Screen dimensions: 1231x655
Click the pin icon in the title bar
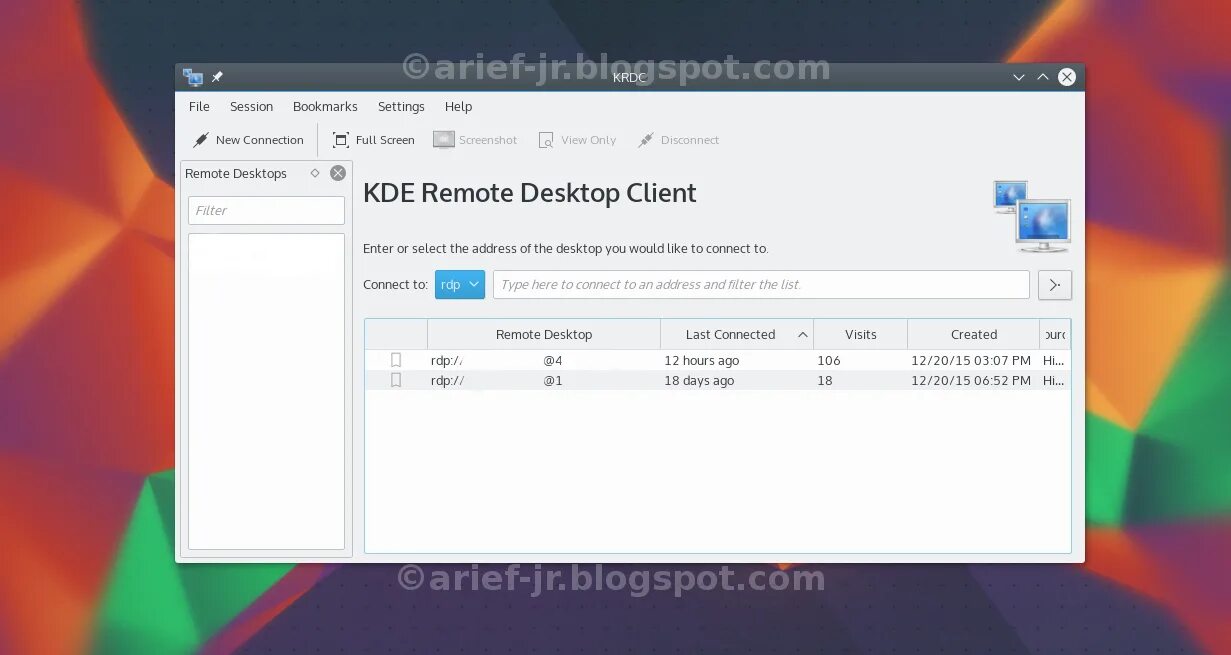[217, 77]
